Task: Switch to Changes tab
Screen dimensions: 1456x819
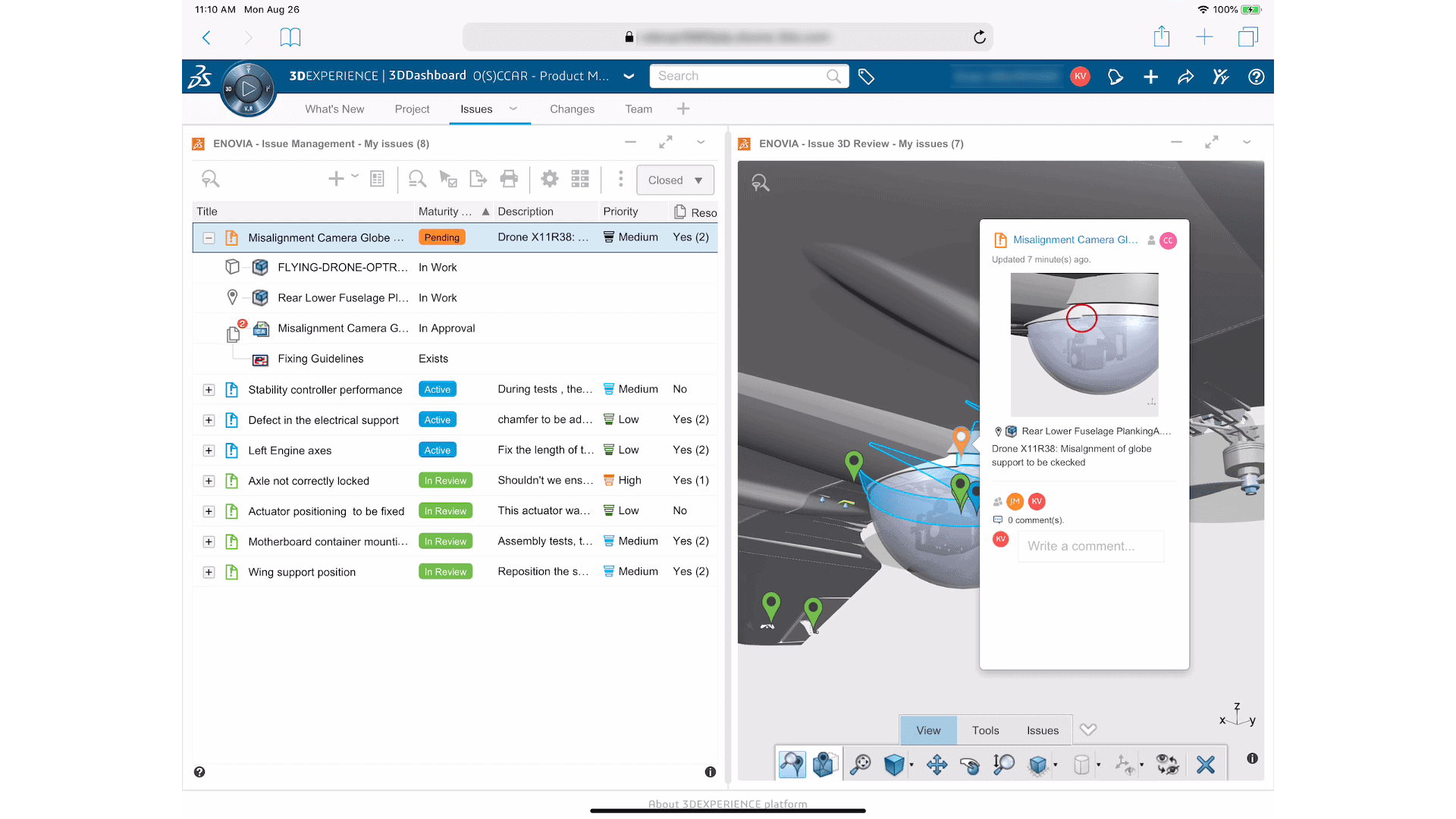Action: tap(572, 109)
